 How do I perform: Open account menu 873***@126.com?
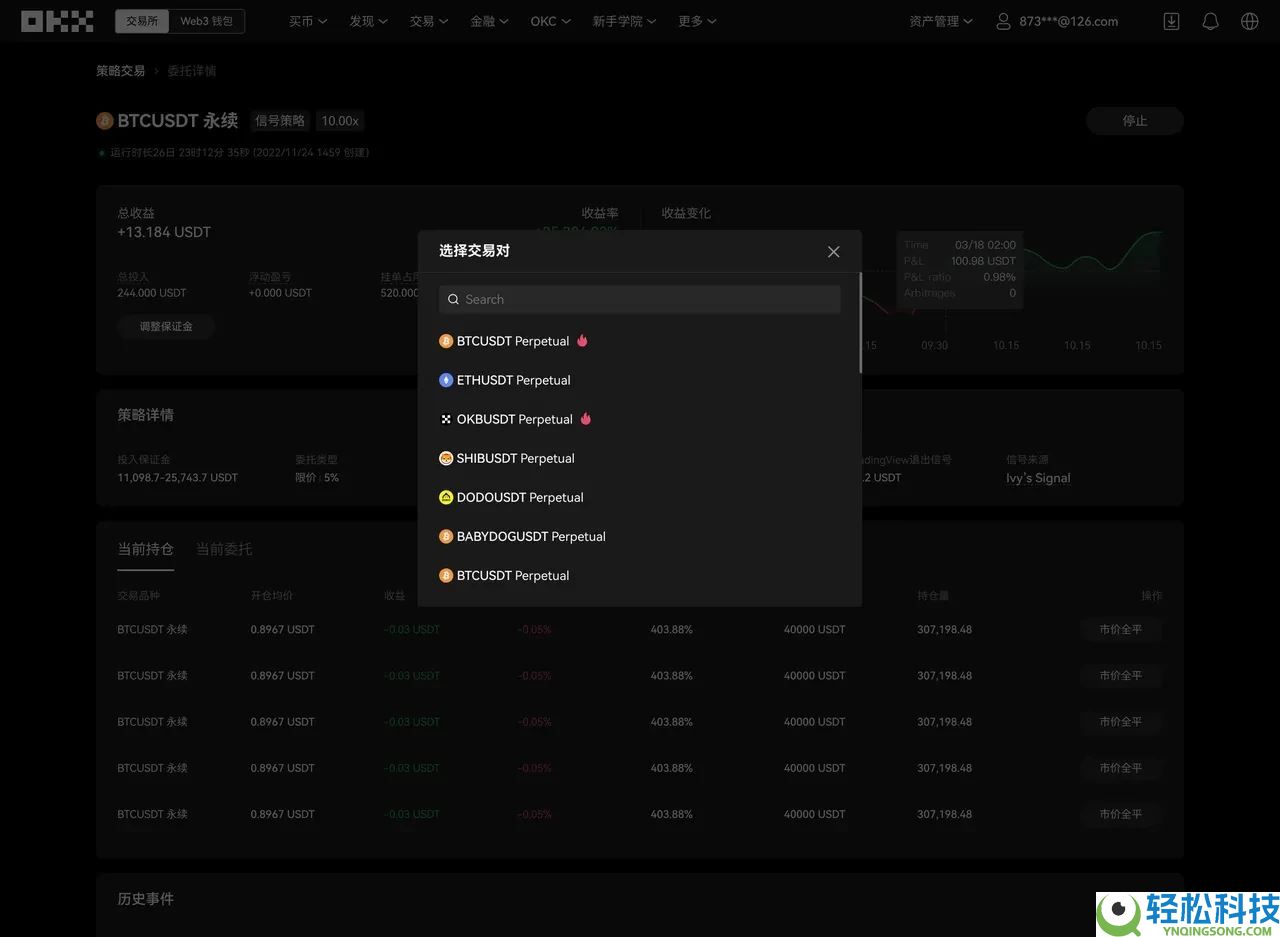(x=1069, y=21)
